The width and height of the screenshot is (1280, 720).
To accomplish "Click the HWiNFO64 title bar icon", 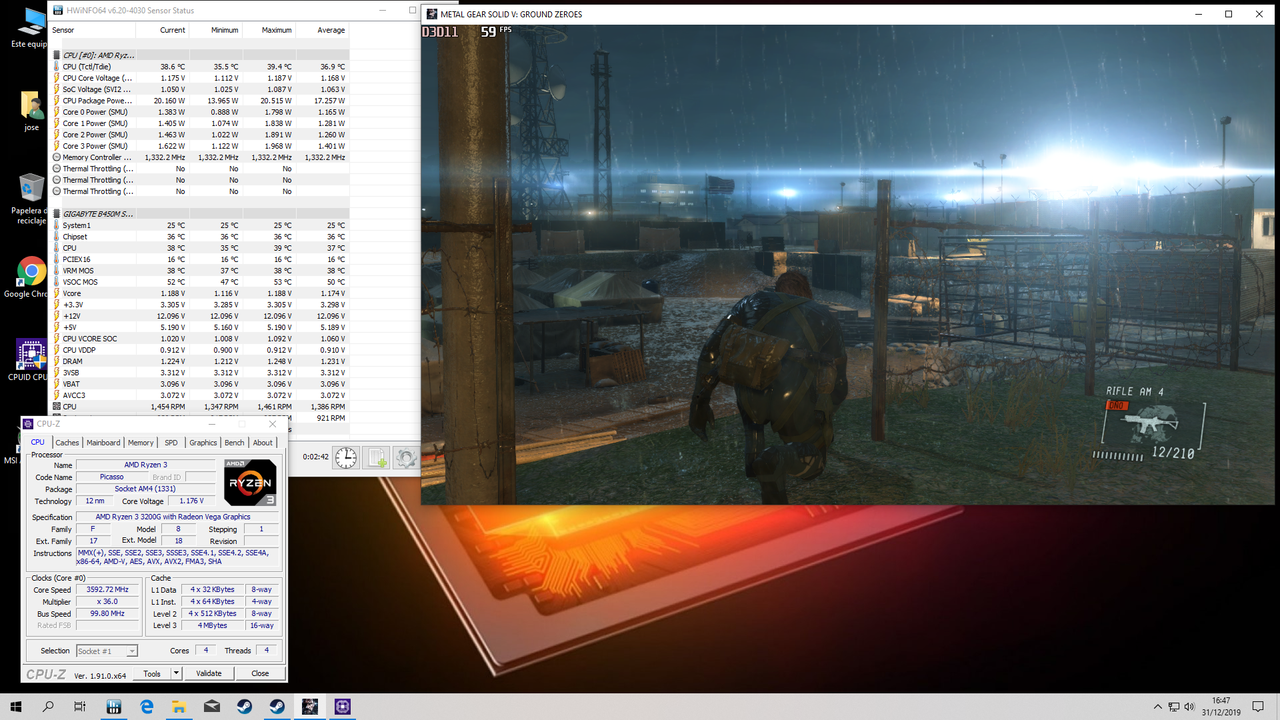I will click(56, 10).
